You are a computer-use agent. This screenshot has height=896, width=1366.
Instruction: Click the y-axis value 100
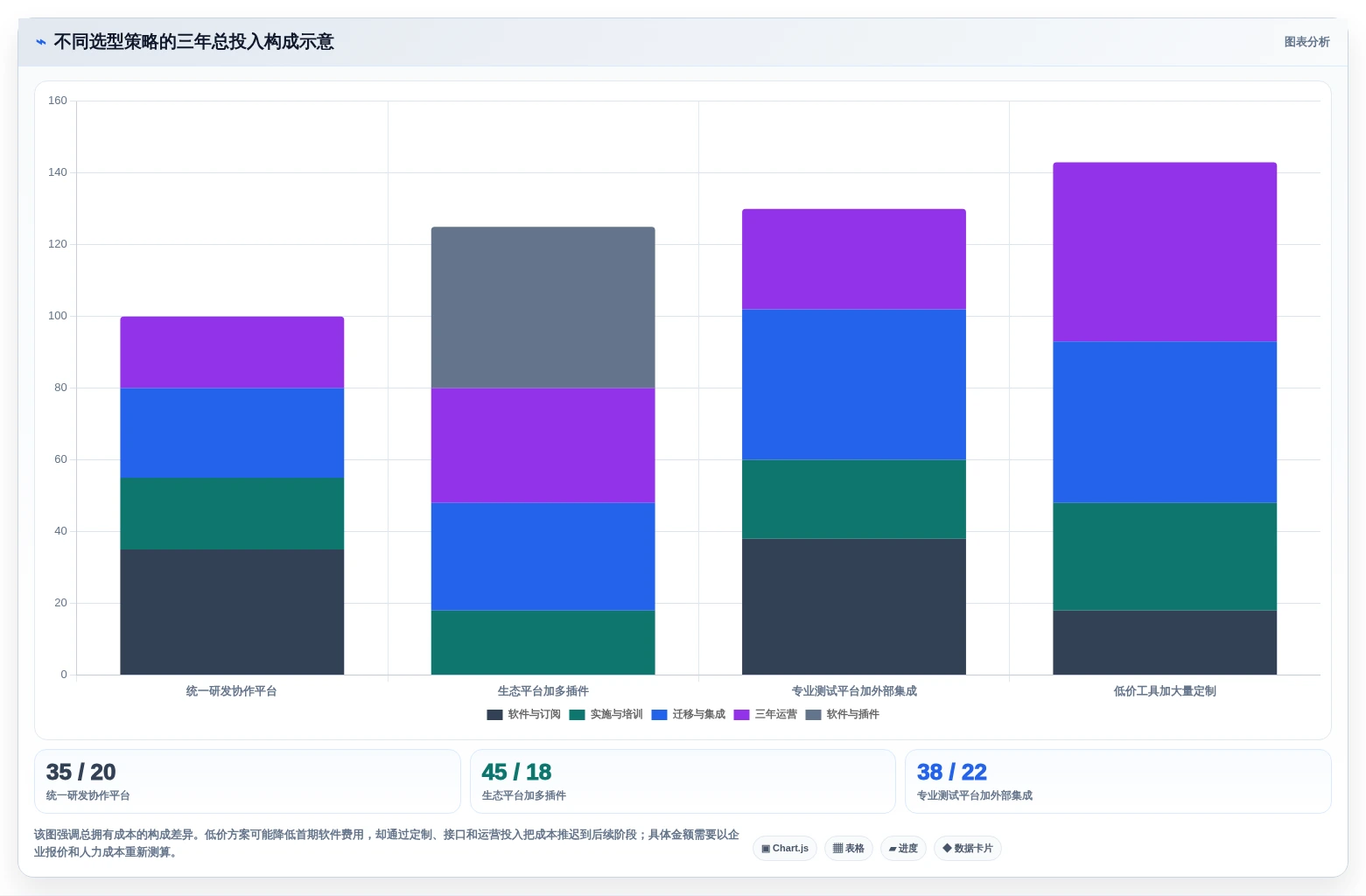coord(58,316)
